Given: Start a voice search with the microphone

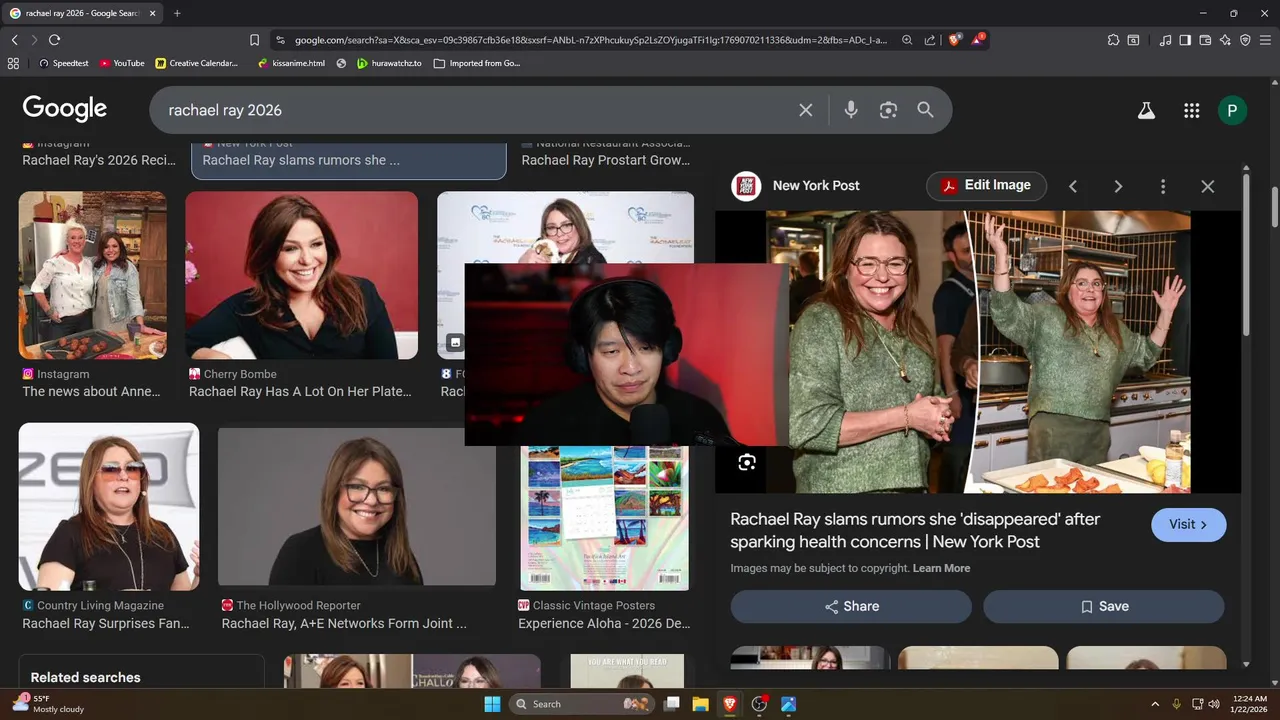Looking at the screenshot, I should click(851, 110).
